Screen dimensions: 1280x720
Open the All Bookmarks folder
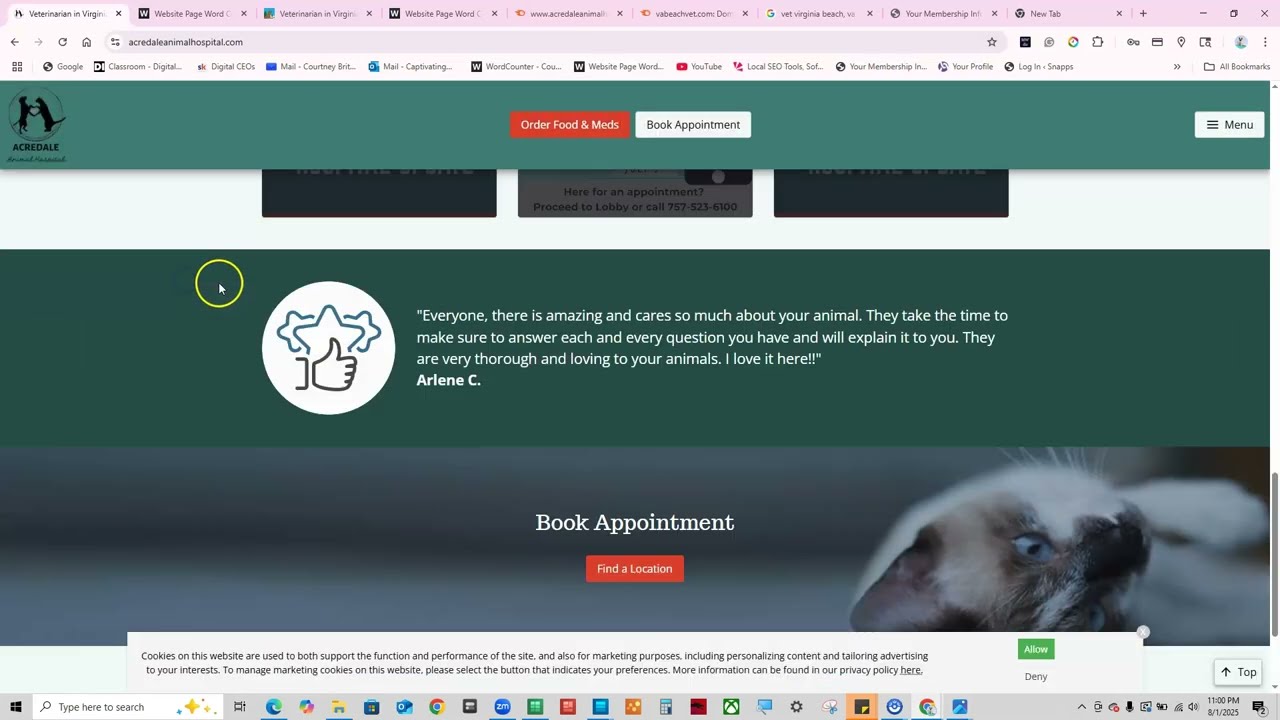1237,67
